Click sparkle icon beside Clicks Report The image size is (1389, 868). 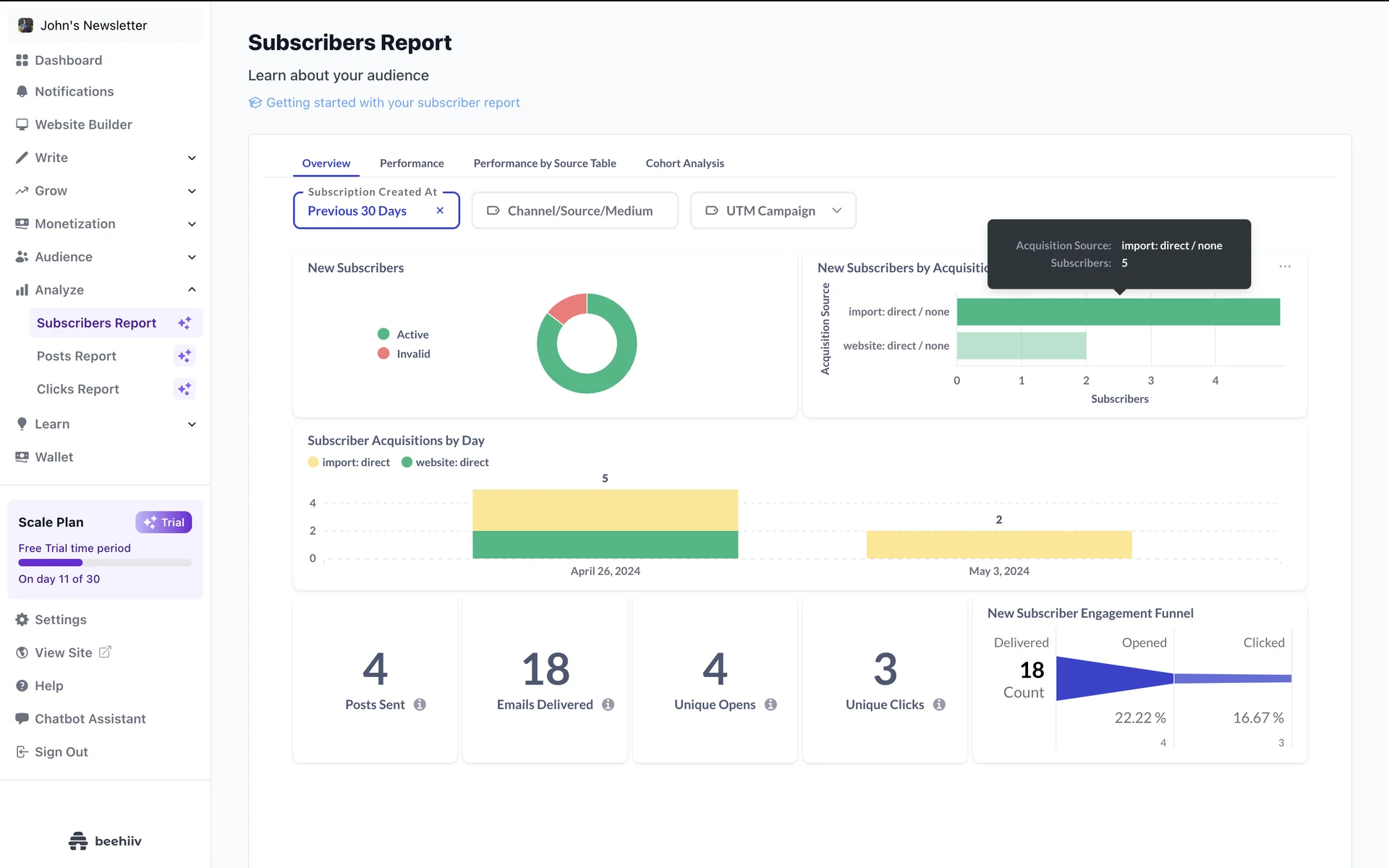184,389
